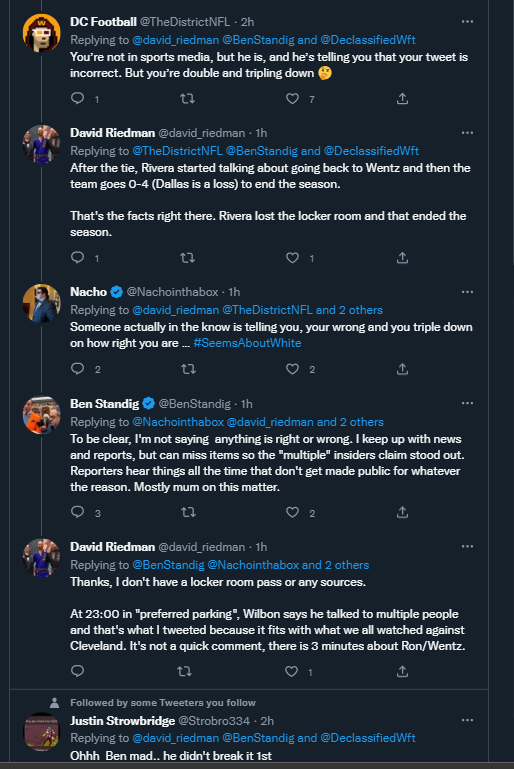514x769 pixels.
Task: Reply to Nacho's tweet
Action: (77, 368)
